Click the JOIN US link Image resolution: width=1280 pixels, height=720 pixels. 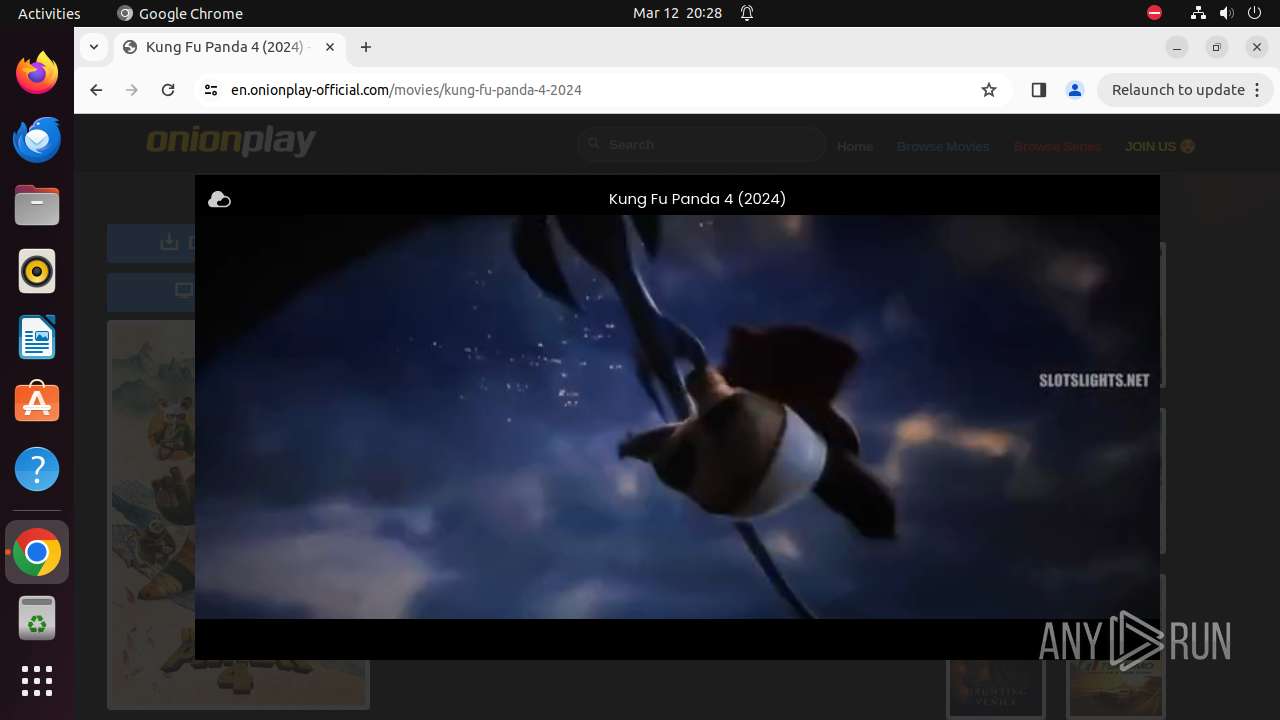(x=1160, y=146)
